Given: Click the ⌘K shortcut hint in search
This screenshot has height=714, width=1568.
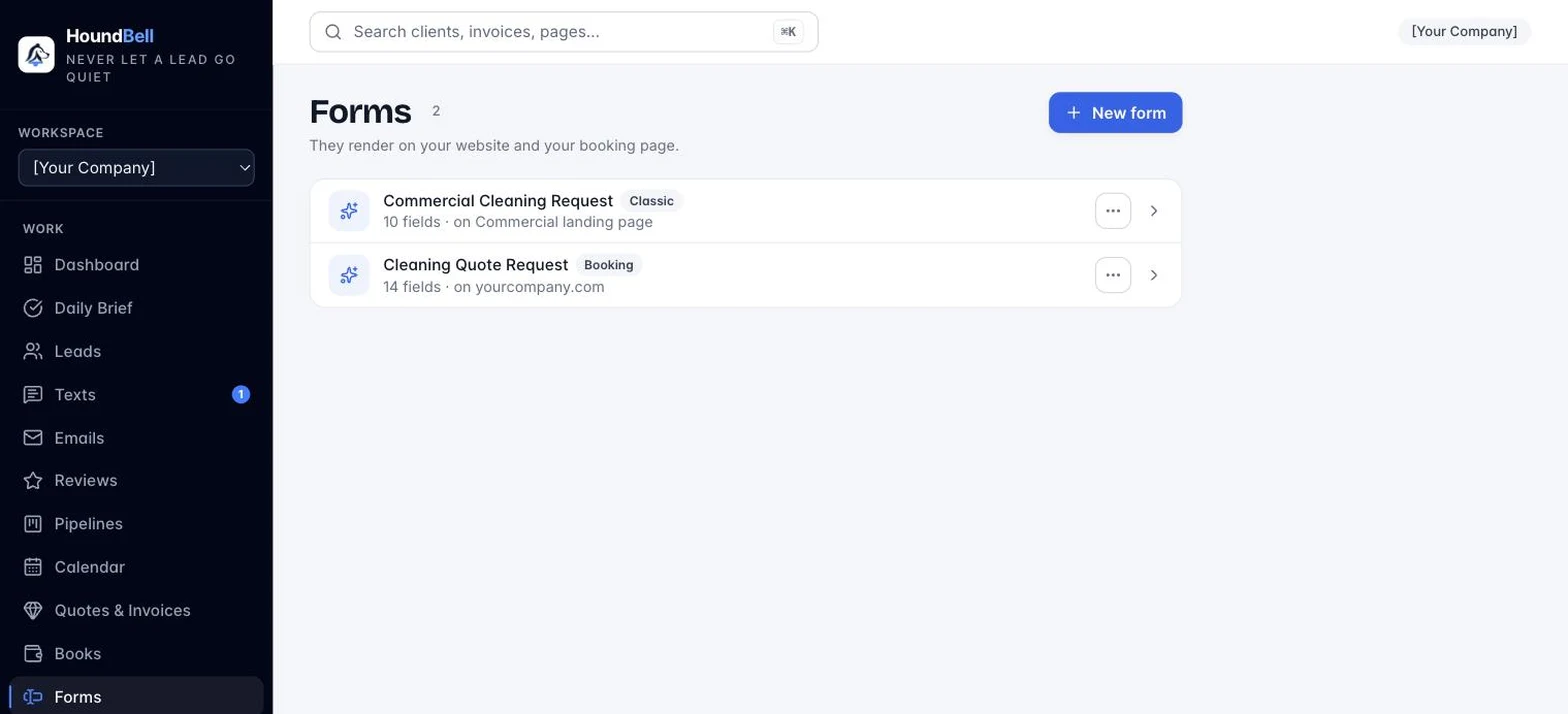Looking at the screenshot, I should click(x=788, y=32).
